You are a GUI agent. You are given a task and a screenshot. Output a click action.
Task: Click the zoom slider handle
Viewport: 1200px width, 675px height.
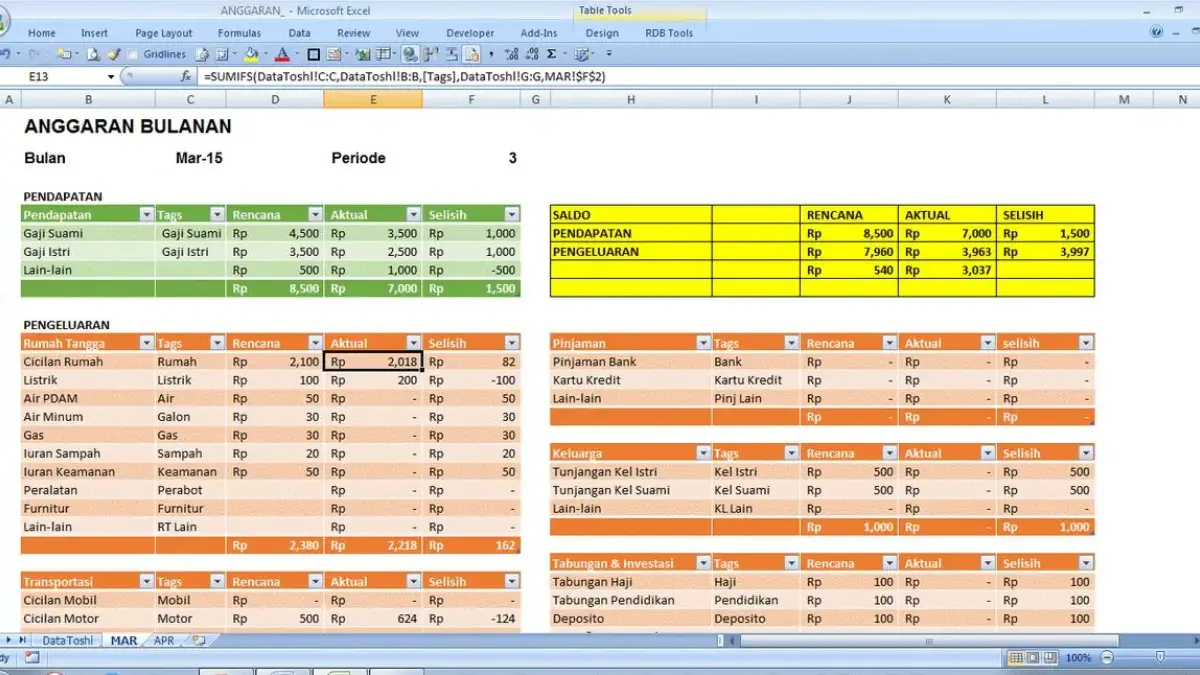1160,657
